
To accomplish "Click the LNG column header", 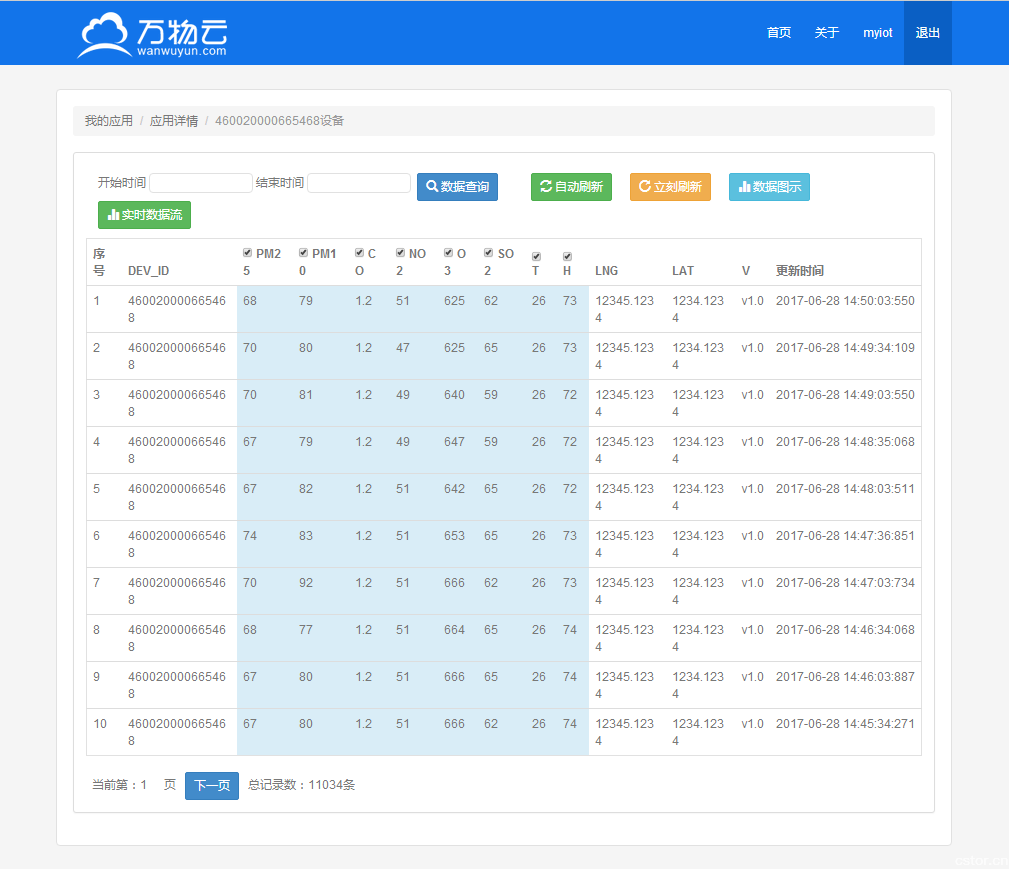I will pyautogui.click(x=606, y=271).
